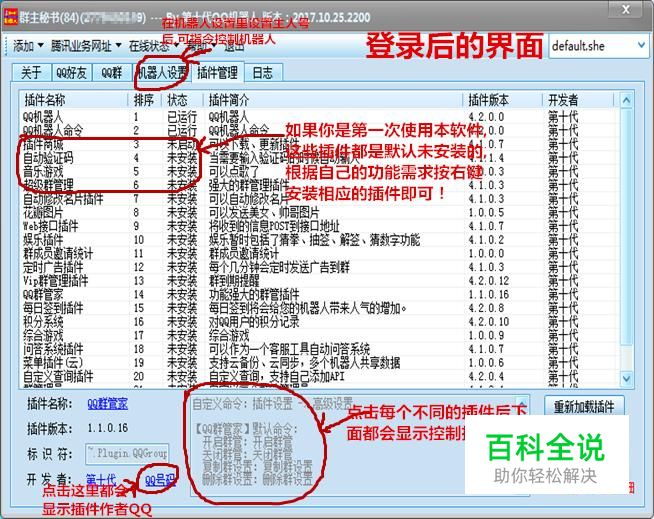Open the QQ群管家 plugin name link

pos(108,404)
